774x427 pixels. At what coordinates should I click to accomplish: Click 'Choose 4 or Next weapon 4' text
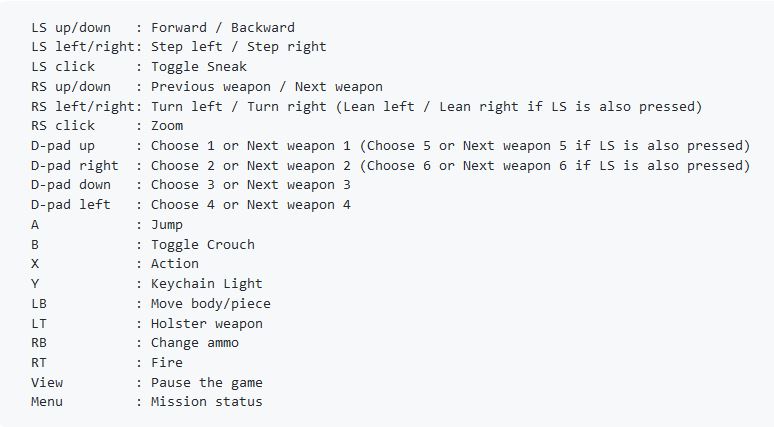[250, 204]
